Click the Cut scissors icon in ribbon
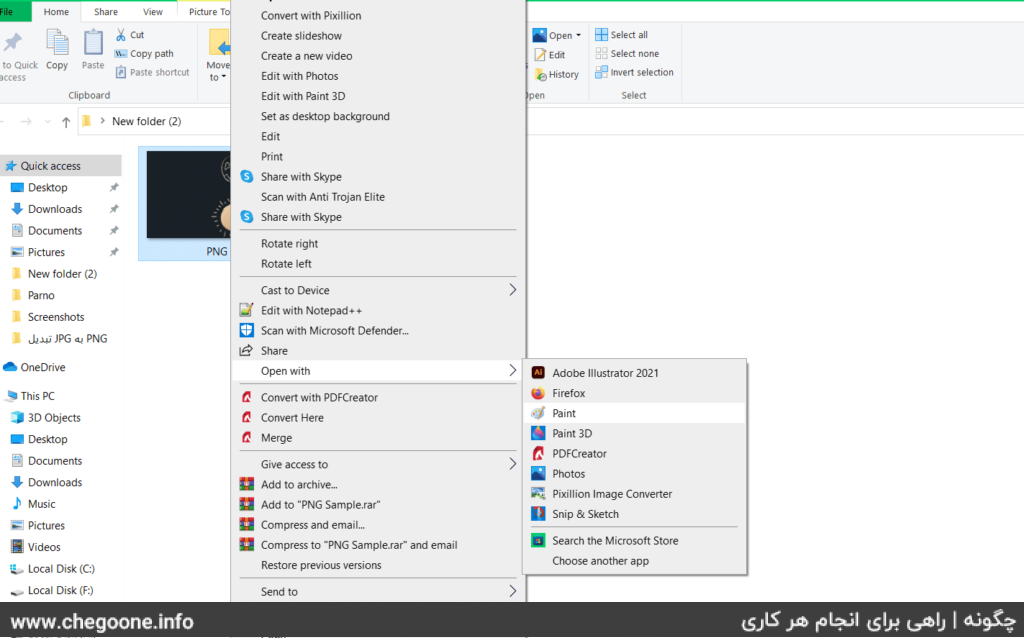Screen dimensions: 1024x638 pos(121,35)
